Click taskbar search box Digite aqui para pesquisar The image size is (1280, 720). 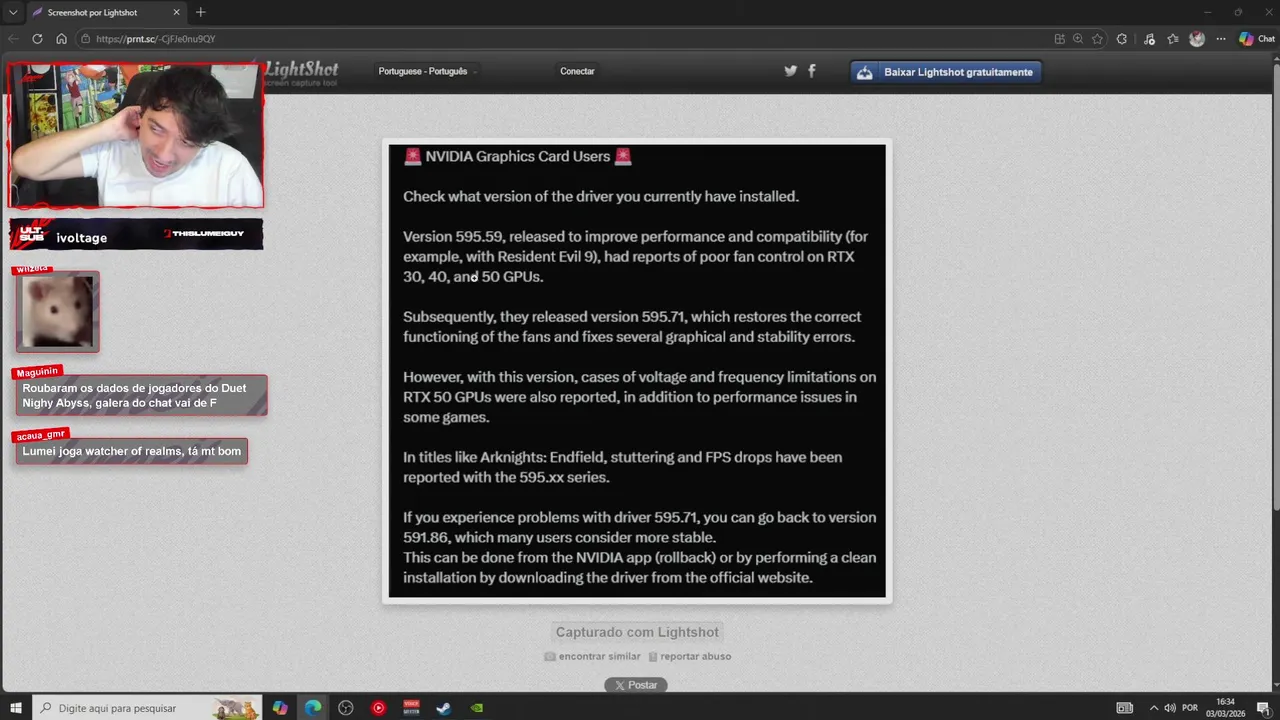147,708
